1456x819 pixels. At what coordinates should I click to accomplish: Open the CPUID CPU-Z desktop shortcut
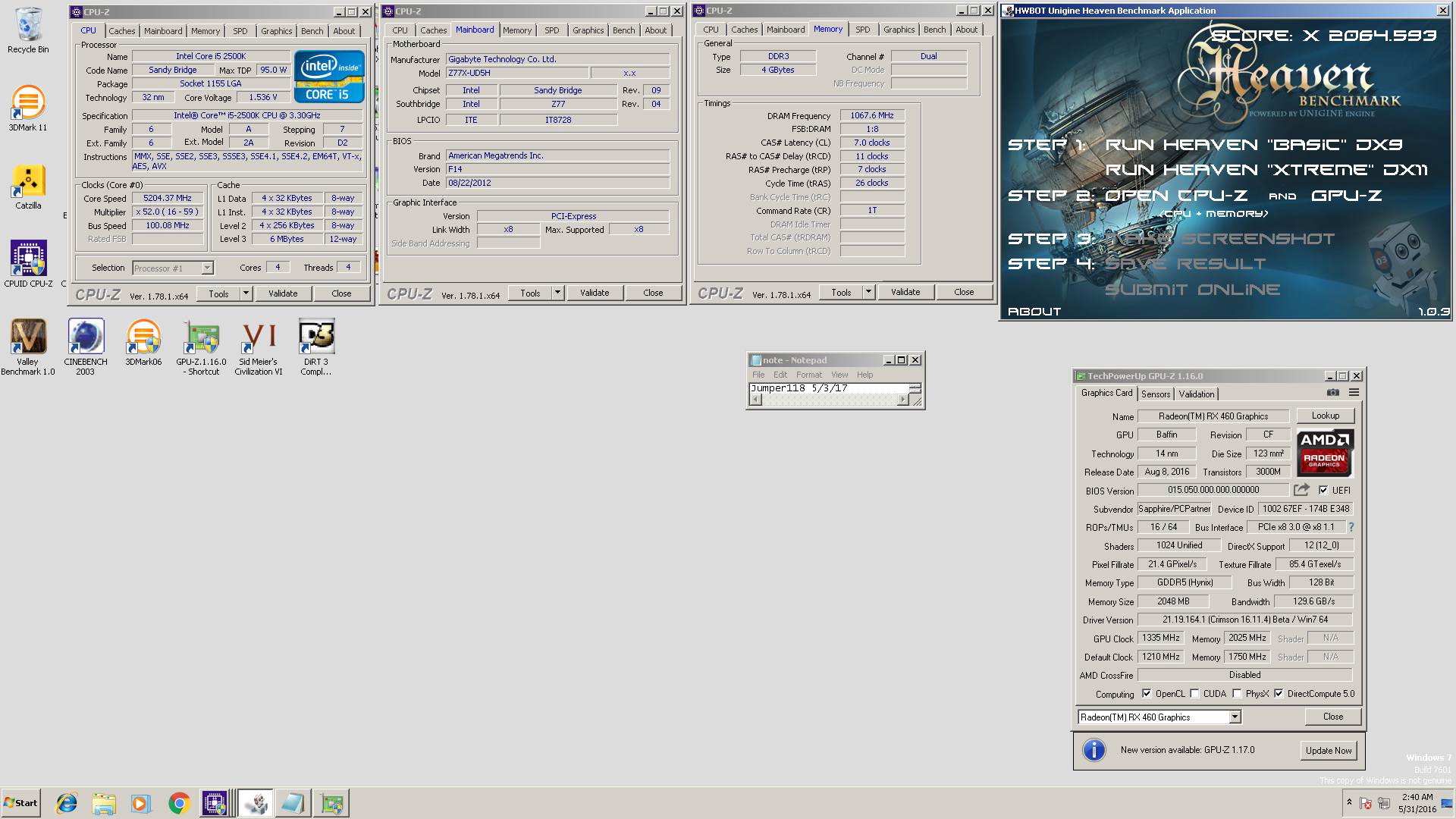click(x=28, y=264)
